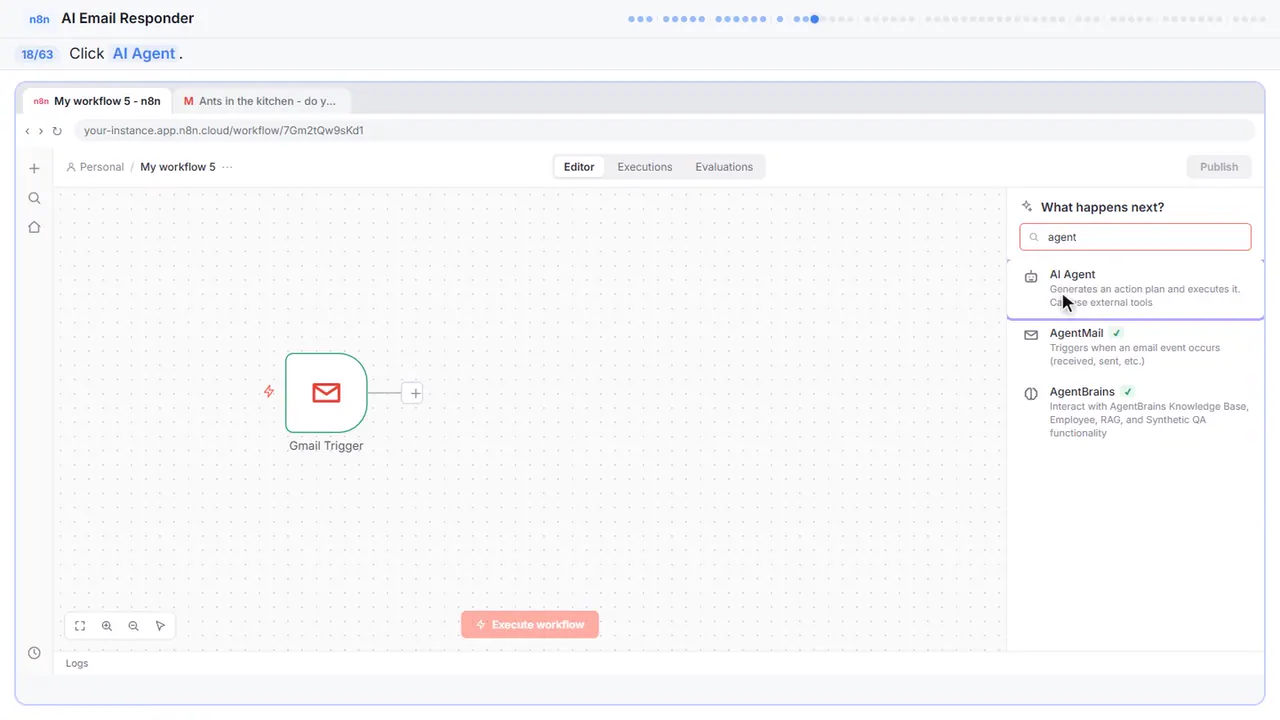Click the browser back arrow
The height and width of the screenshot is (720, 1280).
point(28,131)
